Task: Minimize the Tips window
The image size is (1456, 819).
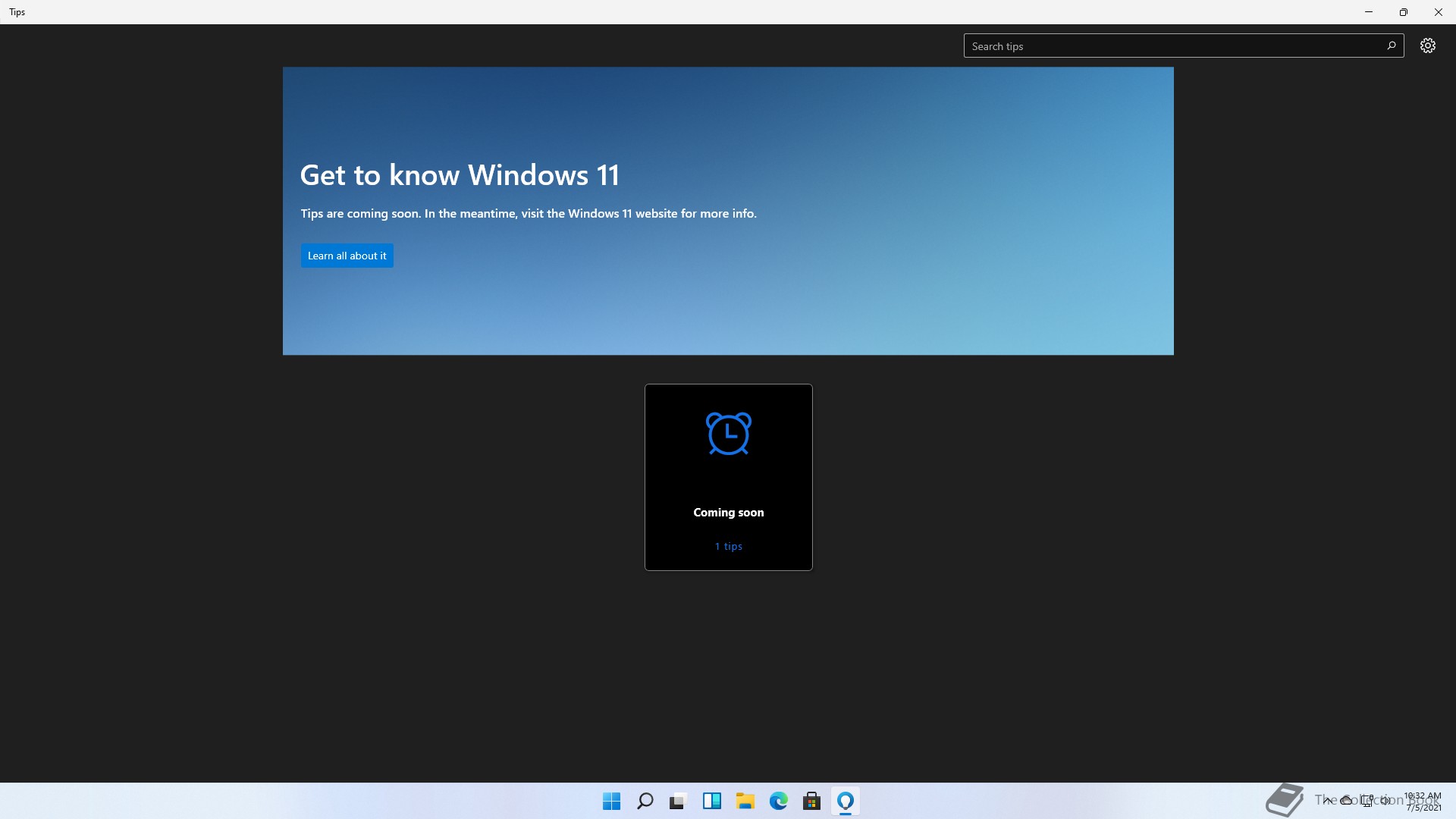Action: [1368, 12]
